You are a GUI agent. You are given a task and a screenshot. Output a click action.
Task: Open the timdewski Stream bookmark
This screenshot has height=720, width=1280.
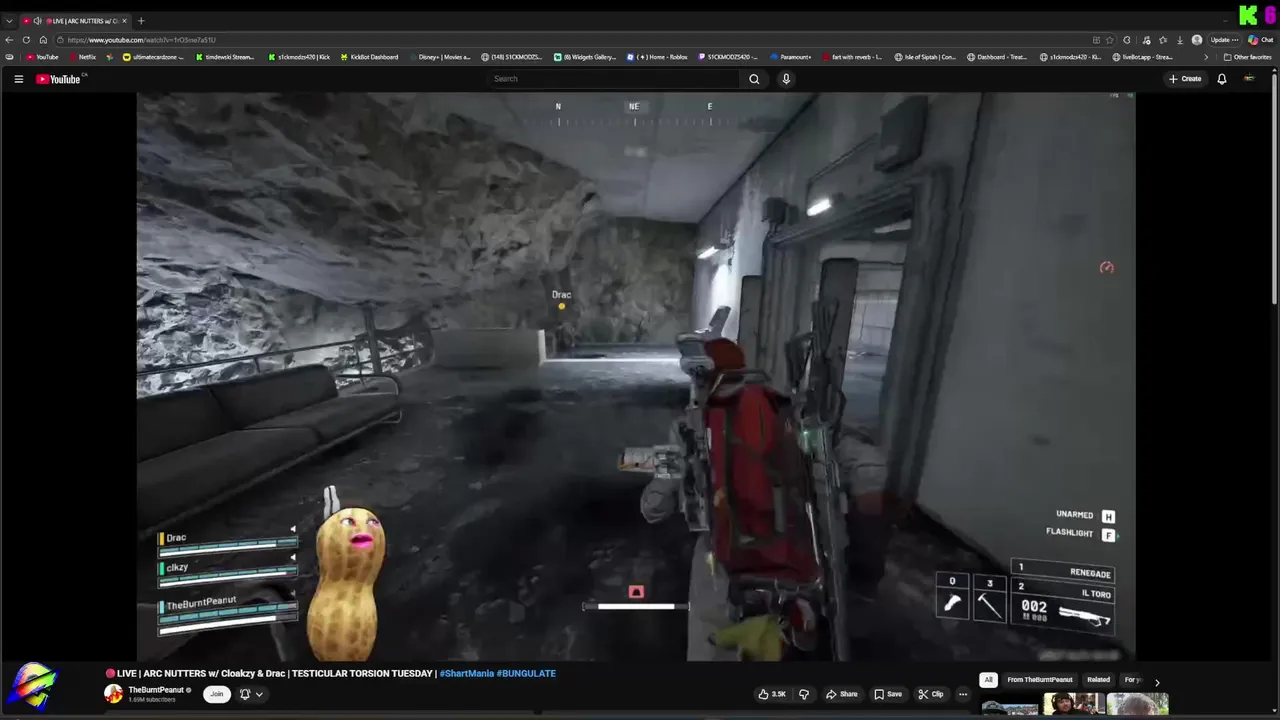point(224,57)
